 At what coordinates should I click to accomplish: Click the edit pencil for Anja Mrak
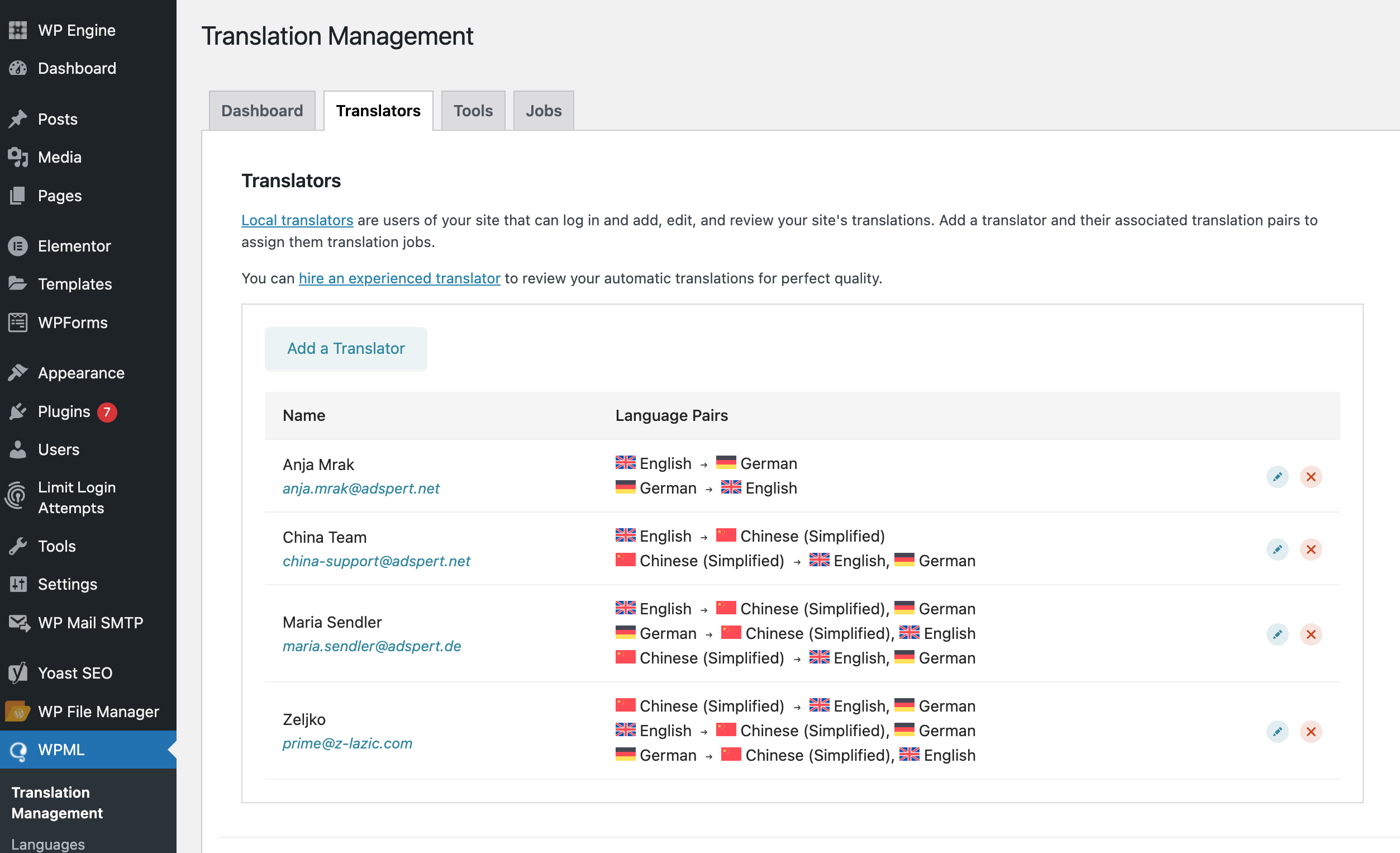coord(1277,477)
